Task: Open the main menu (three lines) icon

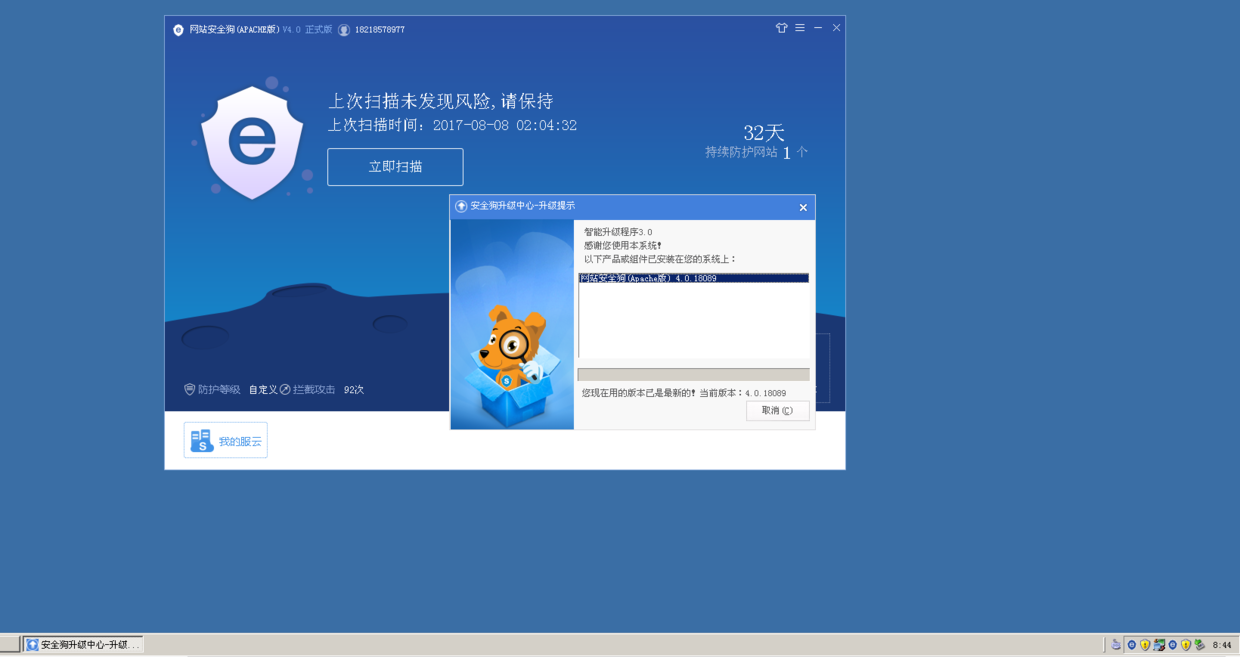Action: (x=800, y=28)
